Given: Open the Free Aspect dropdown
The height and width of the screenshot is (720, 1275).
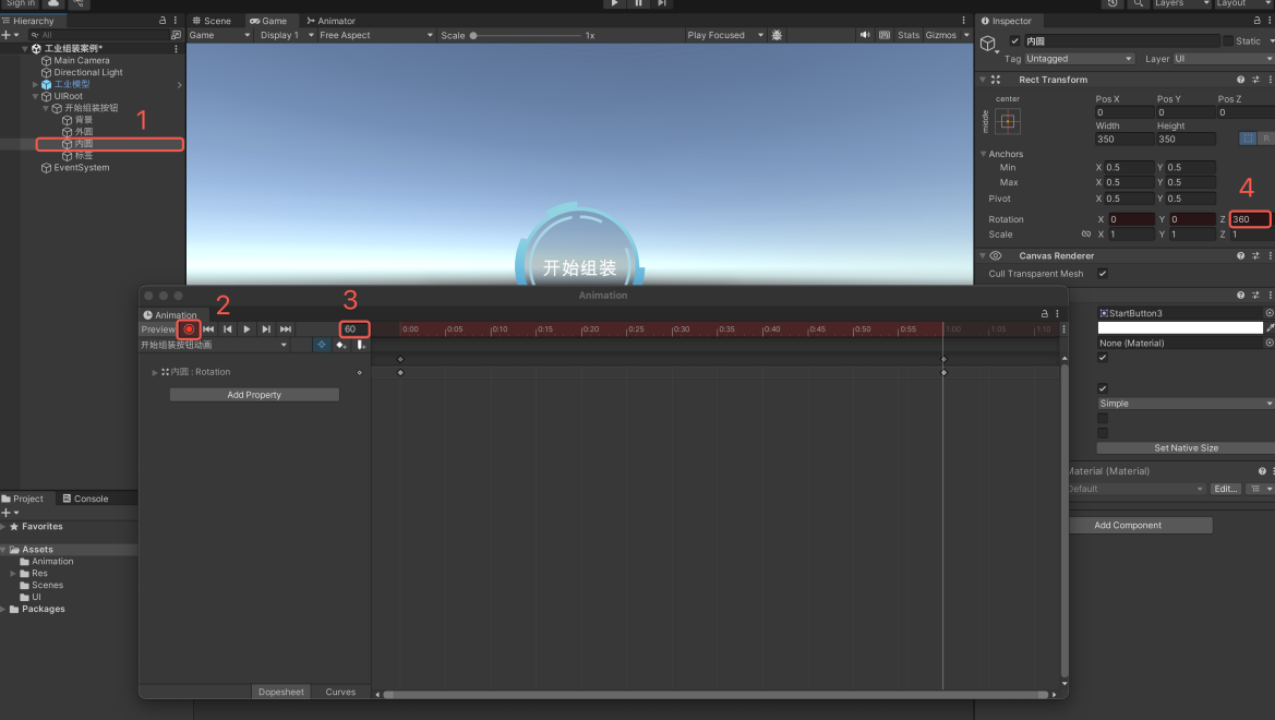Looking at the screenshot, I should click(376, 35).
